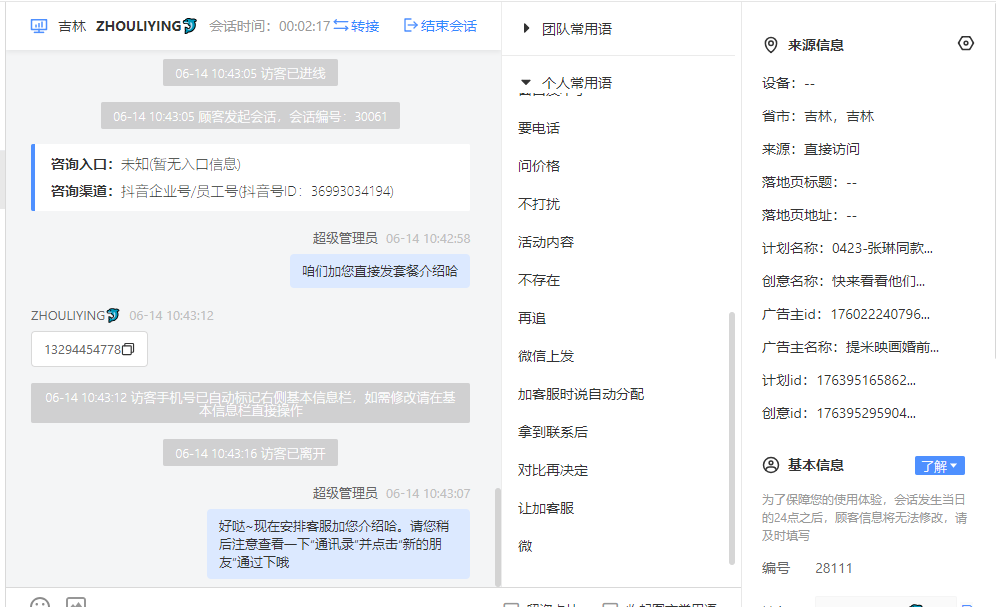Select the 对比再决定 quick phrase
Viewport: 996px width, 607px height.
553,470
